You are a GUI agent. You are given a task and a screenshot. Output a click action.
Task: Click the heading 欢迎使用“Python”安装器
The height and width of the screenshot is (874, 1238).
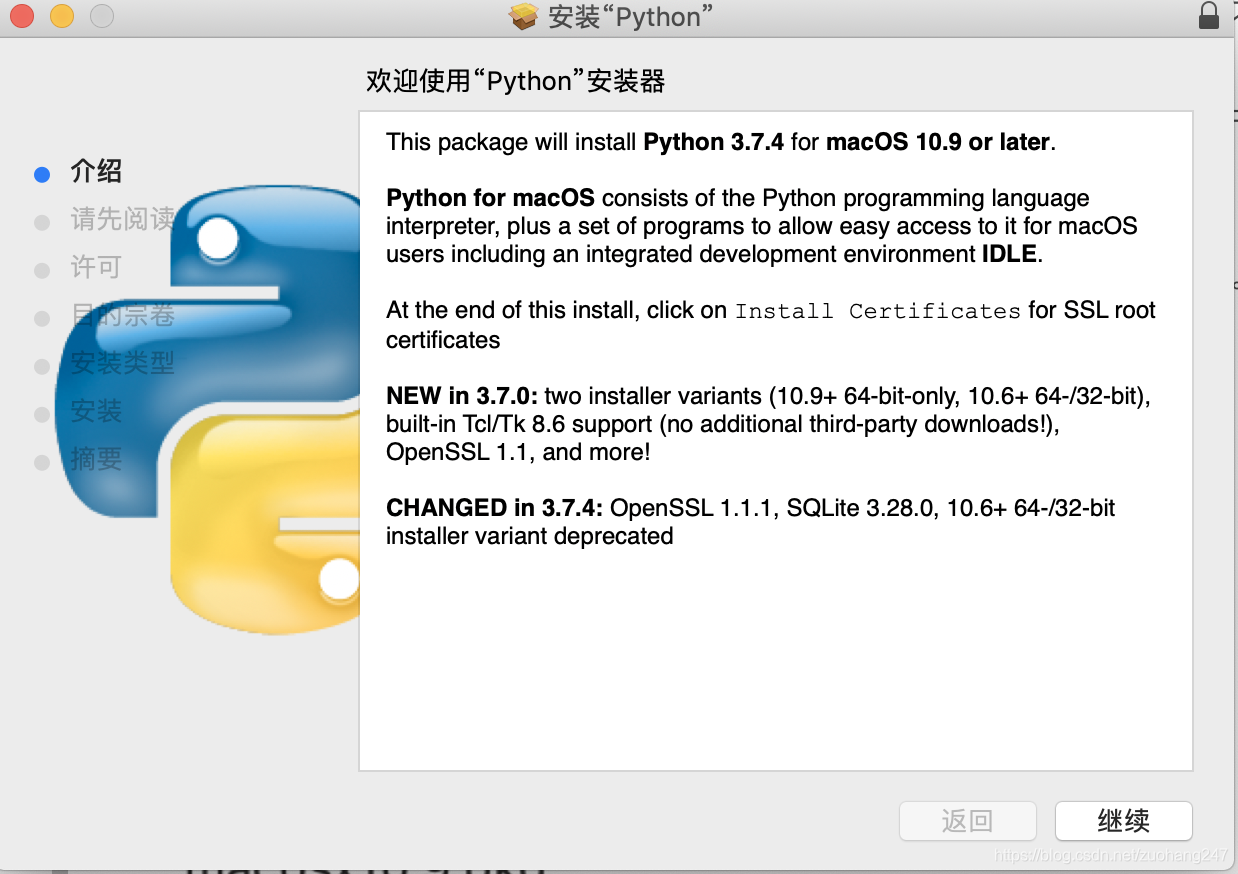pos(516,82)
